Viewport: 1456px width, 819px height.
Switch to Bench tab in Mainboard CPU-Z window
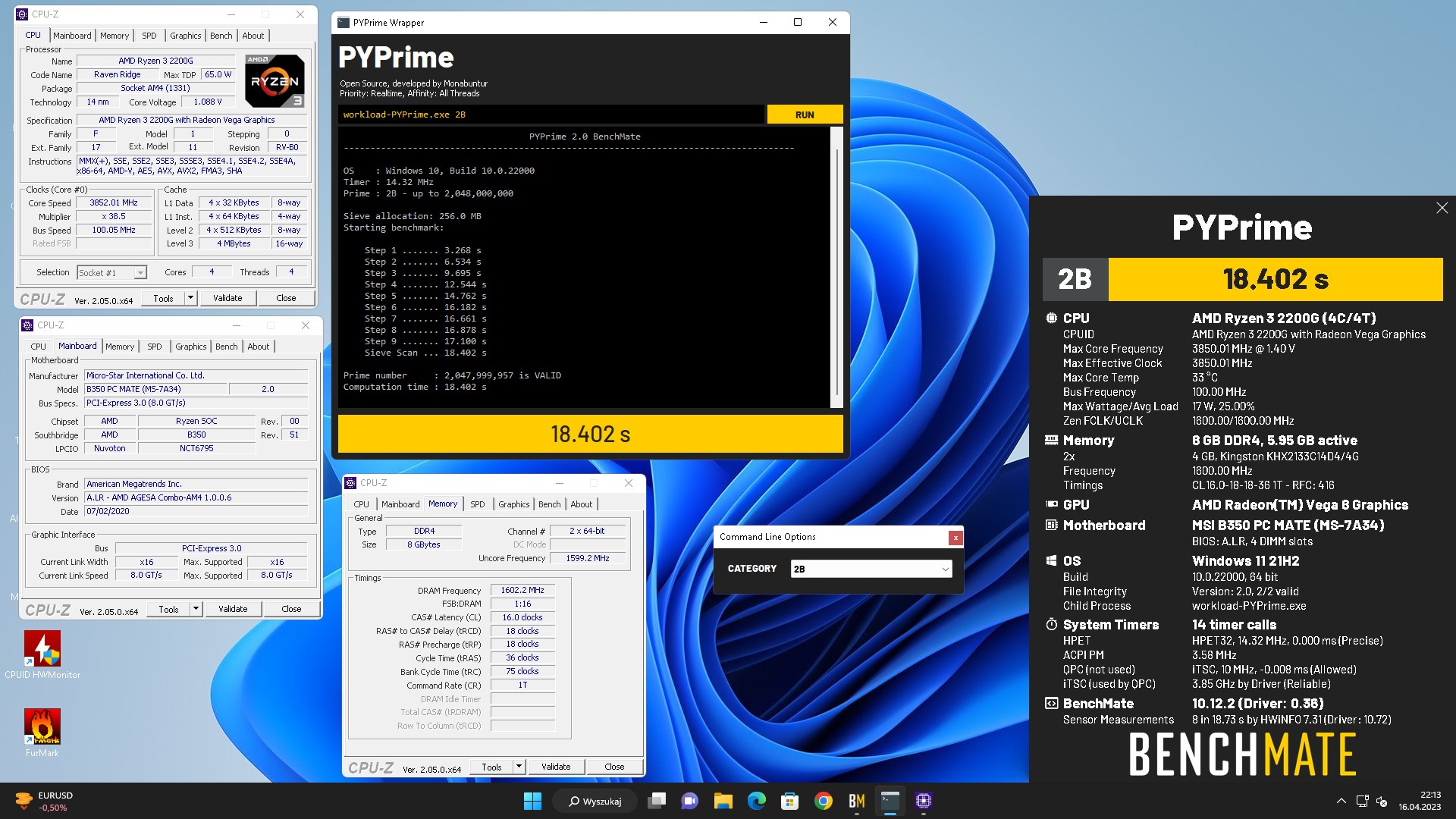coord(227,347)
